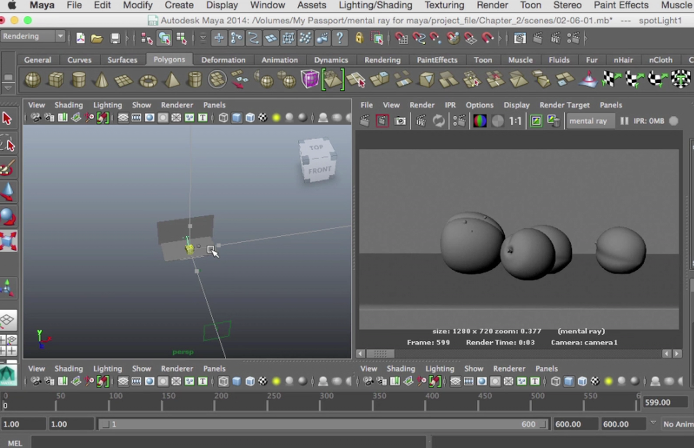Click the purple cube shelf icon
Viewport: 694px width, 448px height.
point(309,80)
